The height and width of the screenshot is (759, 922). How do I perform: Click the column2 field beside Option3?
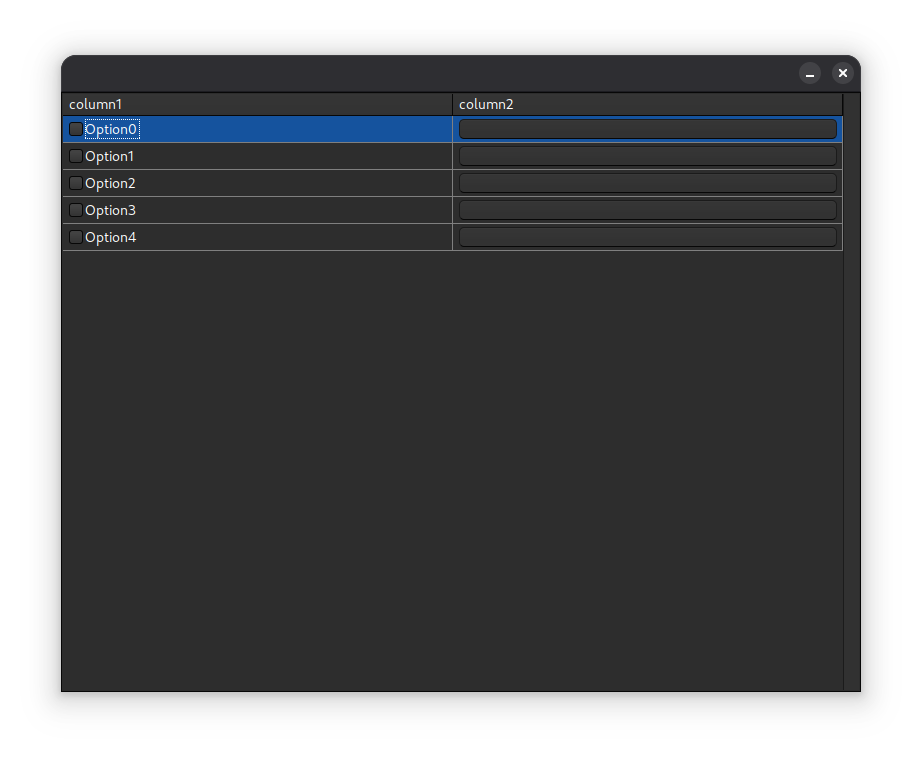click(x=647, y=210)
